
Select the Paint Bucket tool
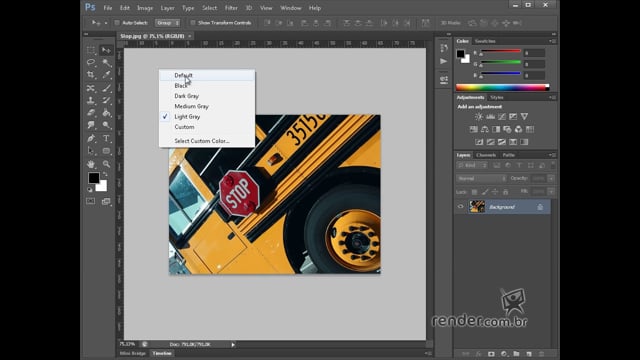coord(106,113)
